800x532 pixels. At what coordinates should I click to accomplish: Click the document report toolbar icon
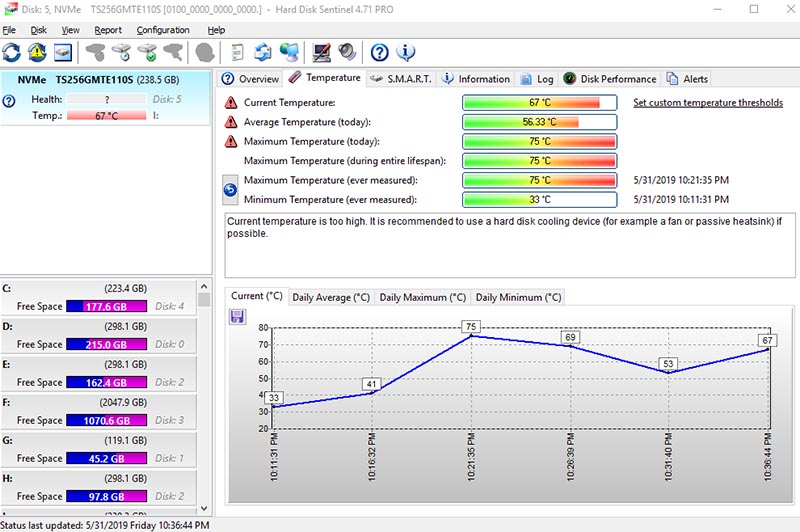pyautogui.click(x=237, y=52)
